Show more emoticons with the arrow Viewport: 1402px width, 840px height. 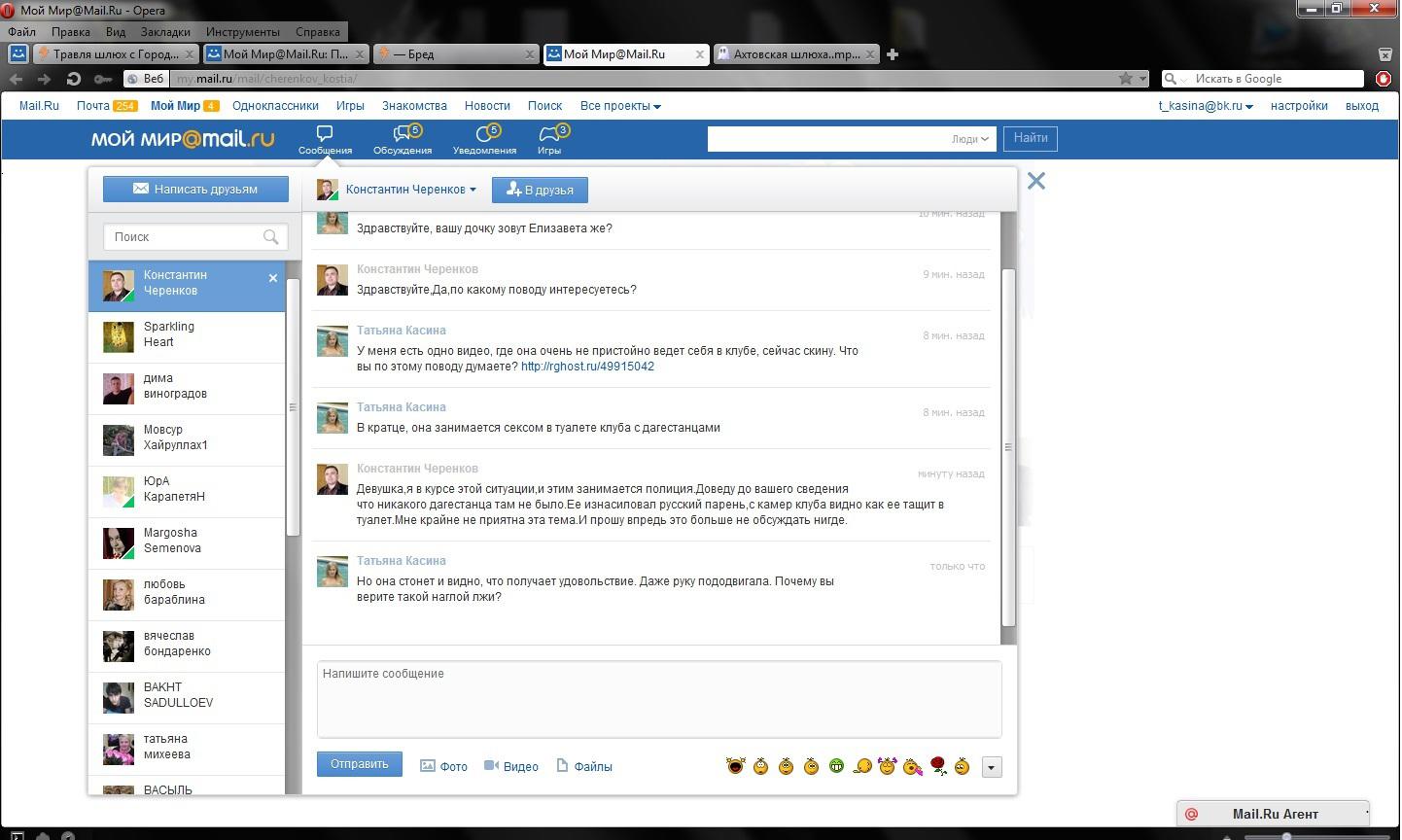[991, 767]
